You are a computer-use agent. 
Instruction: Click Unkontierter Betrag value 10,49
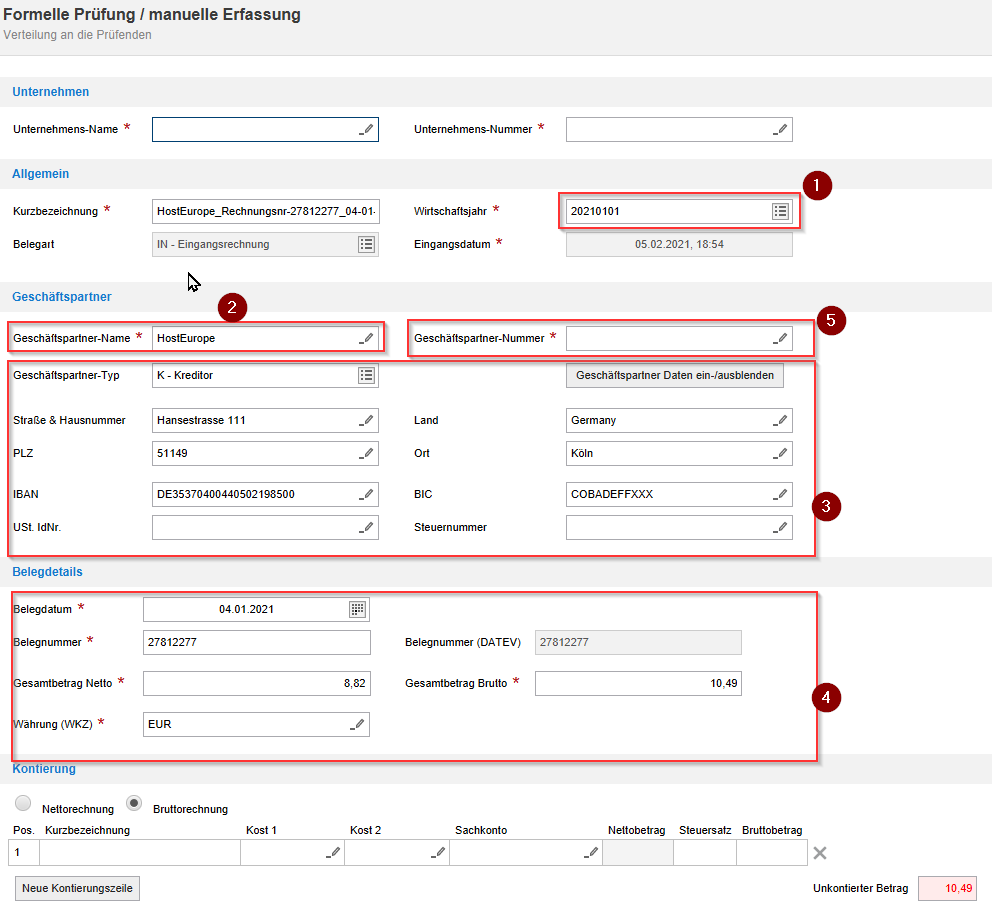point(947,889)
